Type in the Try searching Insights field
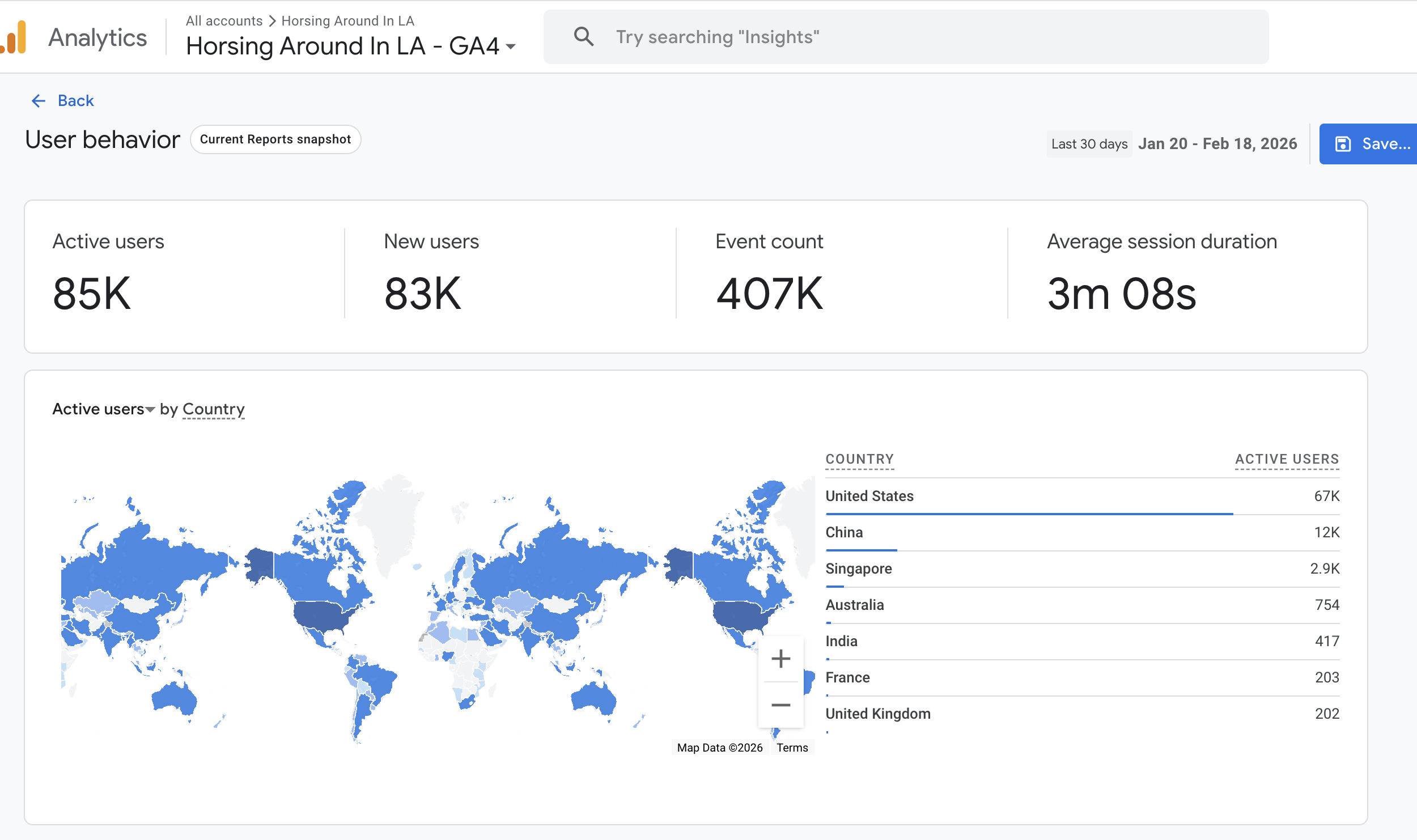This screenshot has height=840, width=1417. click(907, 37)
